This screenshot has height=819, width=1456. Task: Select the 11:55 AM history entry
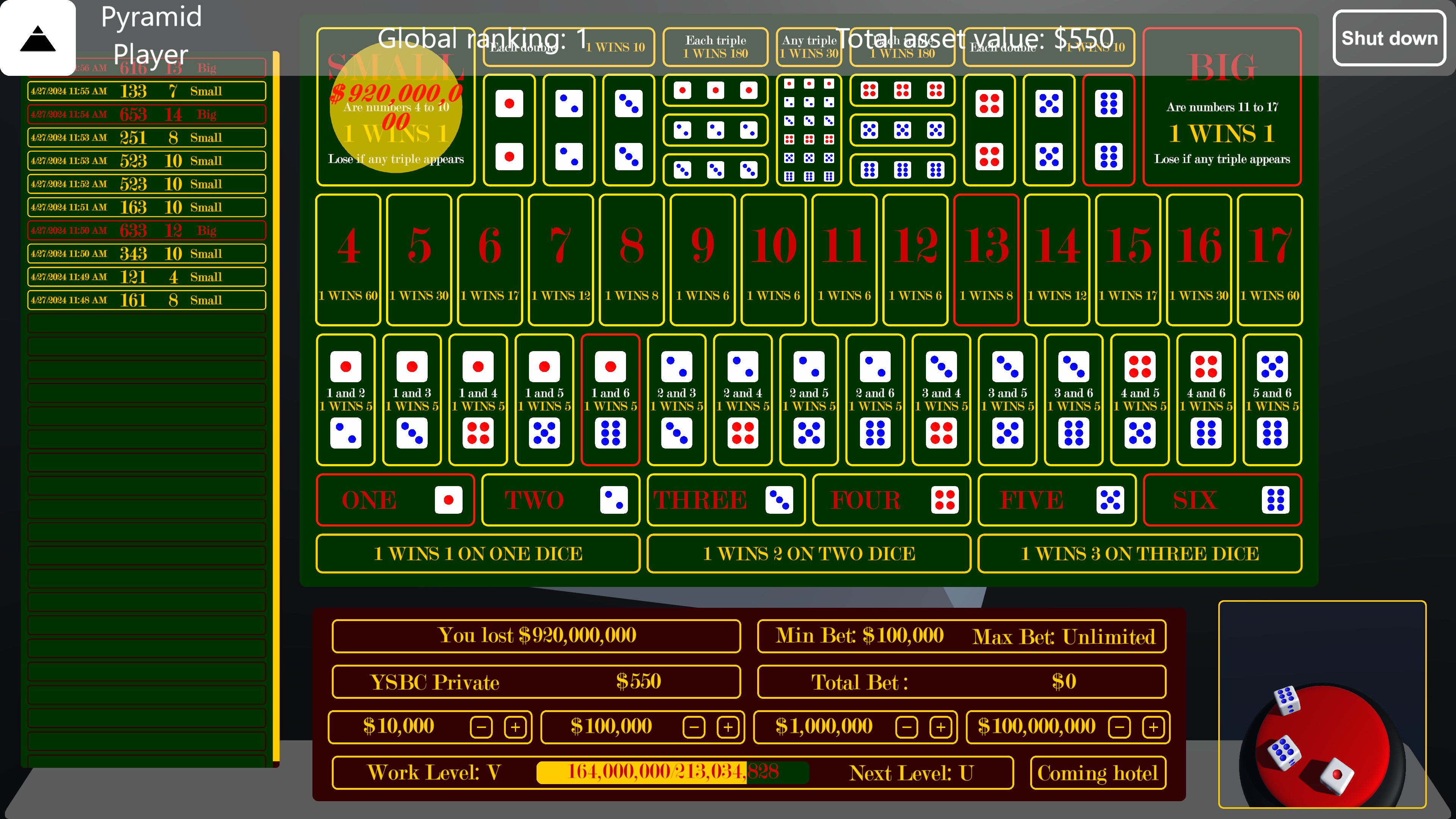coord(146,91)
